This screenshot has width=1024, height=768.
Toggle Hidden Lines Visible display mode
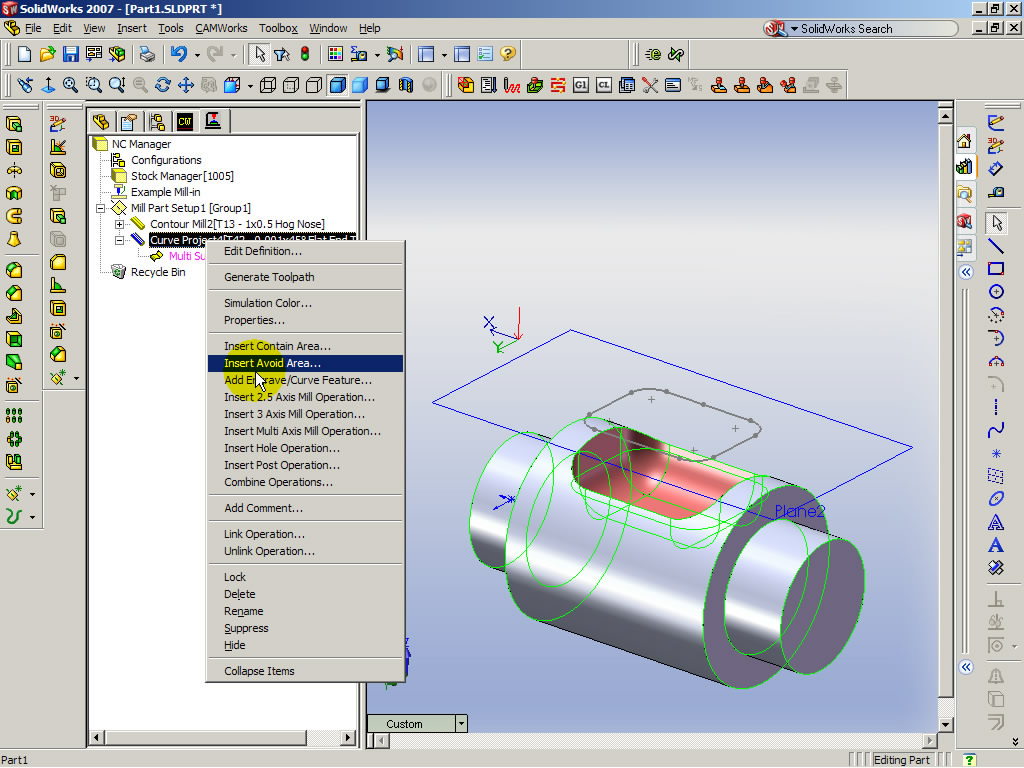(x=291, y=85)
